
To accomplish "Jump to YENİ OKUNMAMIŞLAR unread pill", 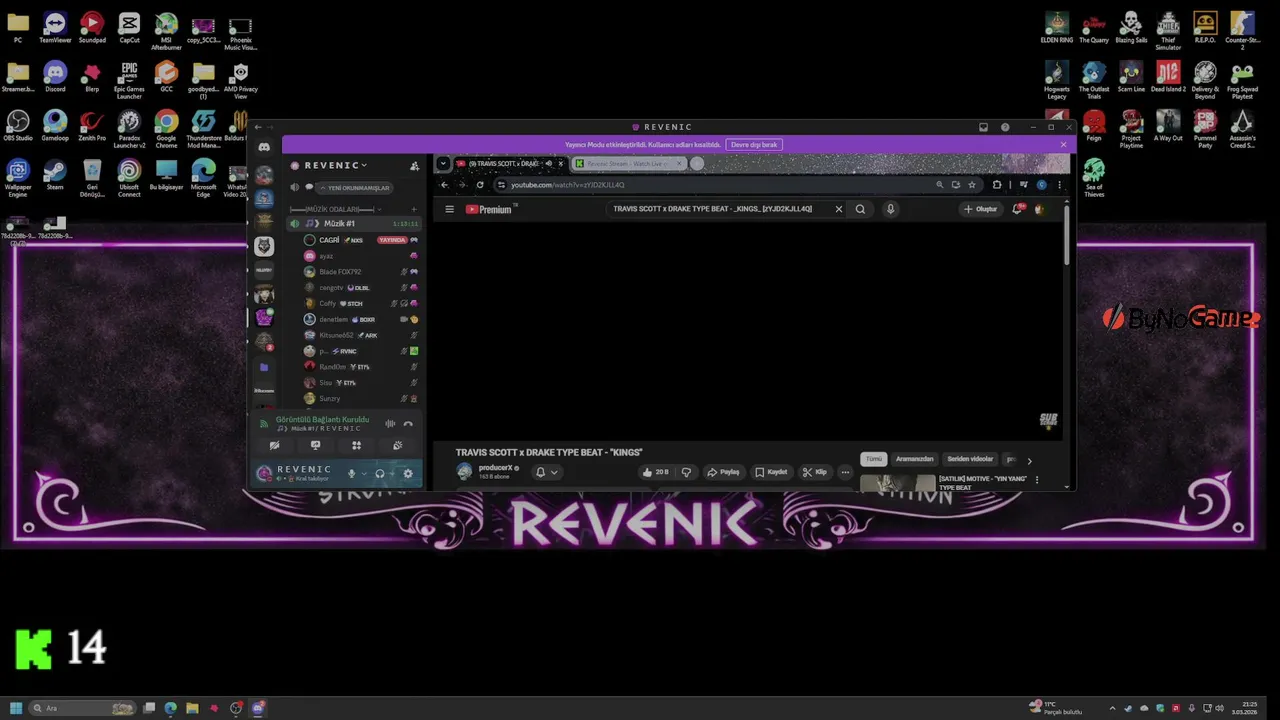I will pyautogui.click(x=355, y=188).
